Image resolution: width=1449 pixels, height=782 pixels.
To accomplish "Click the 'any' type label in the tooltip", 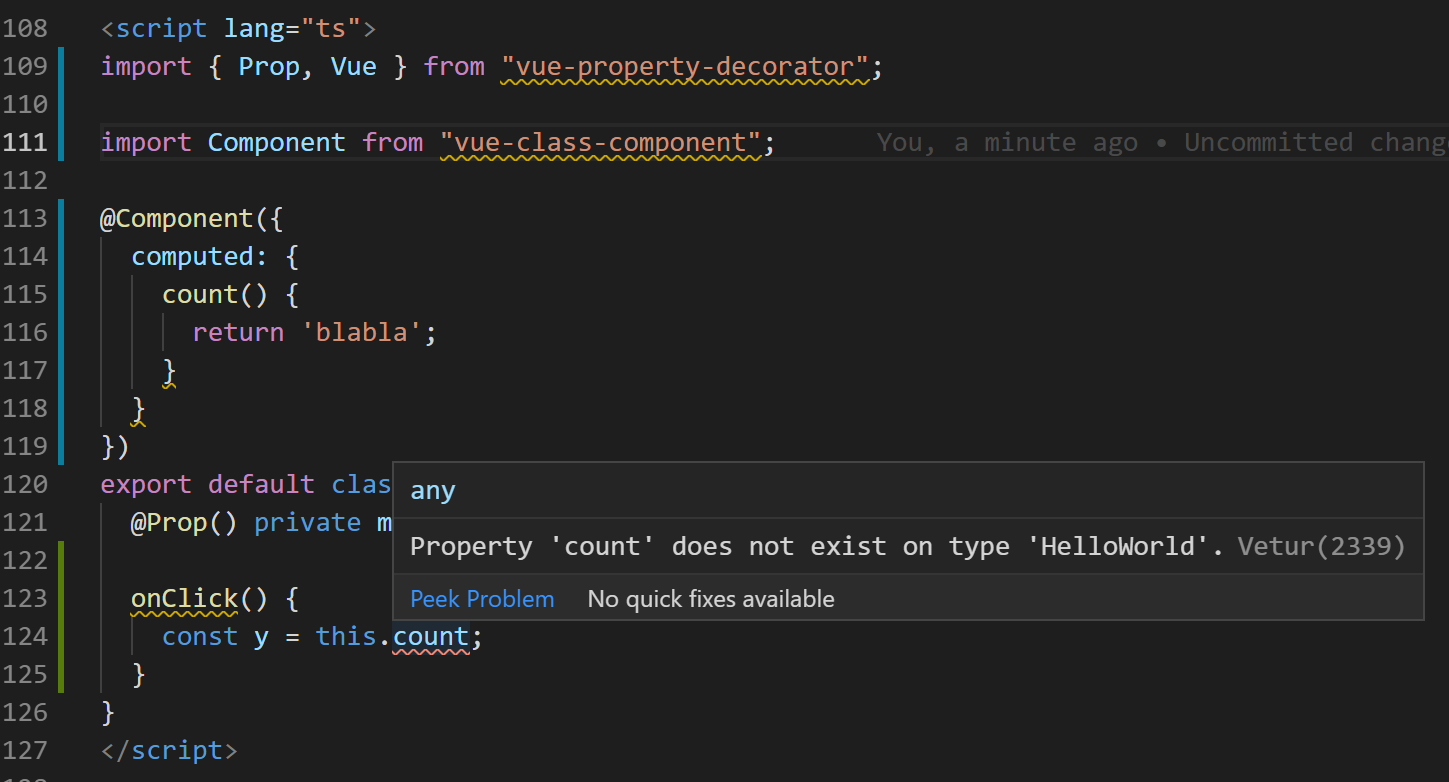I will point(432,490).
